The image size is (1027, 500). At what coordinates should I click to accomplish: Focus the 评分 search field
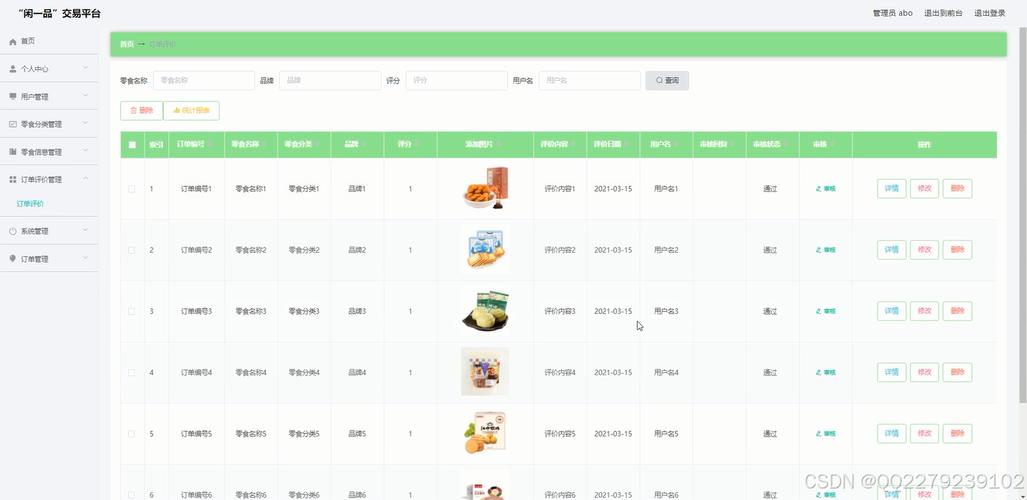pos(457,81)
